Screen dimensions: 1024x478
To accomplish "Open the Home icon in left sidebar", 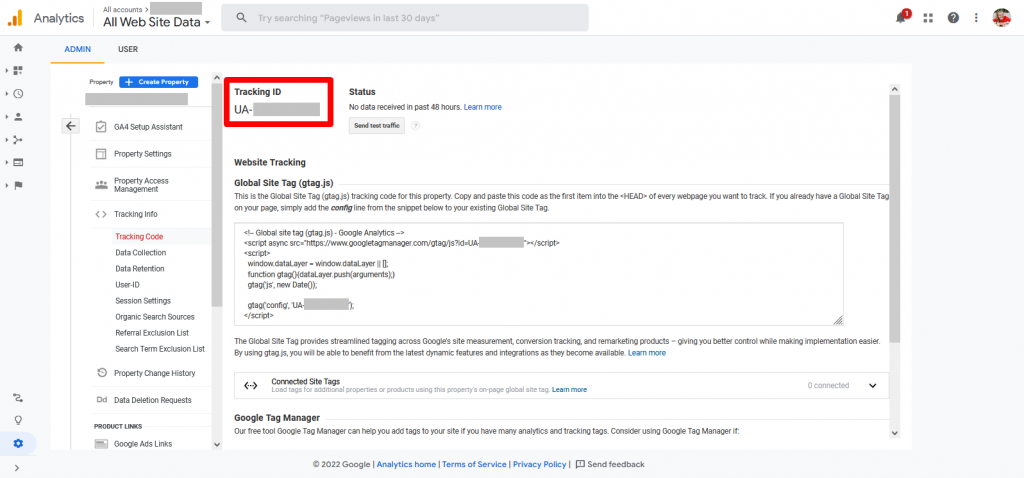I will [18, 48].
